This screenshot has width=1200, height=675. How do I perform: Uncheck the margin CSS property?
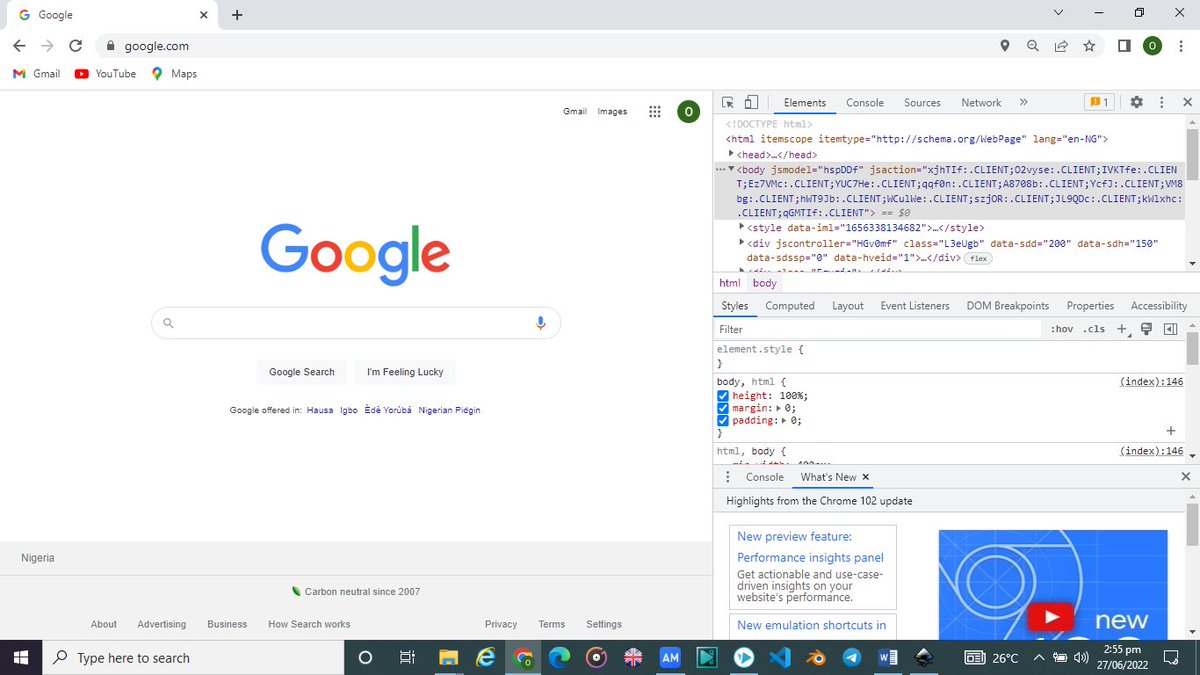point(723,408)
